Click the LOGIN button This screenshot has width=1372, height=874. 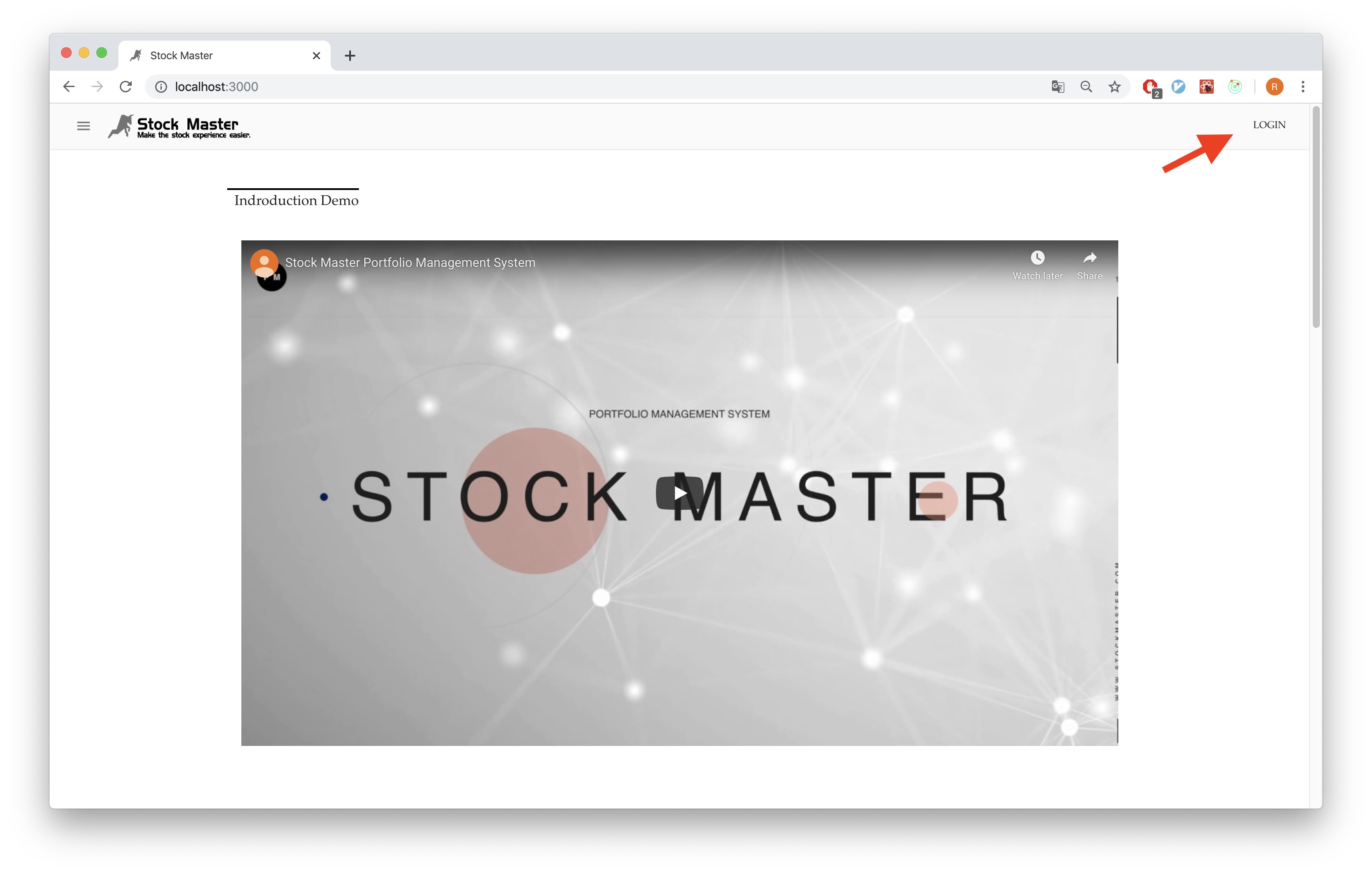coord(1269,124)
